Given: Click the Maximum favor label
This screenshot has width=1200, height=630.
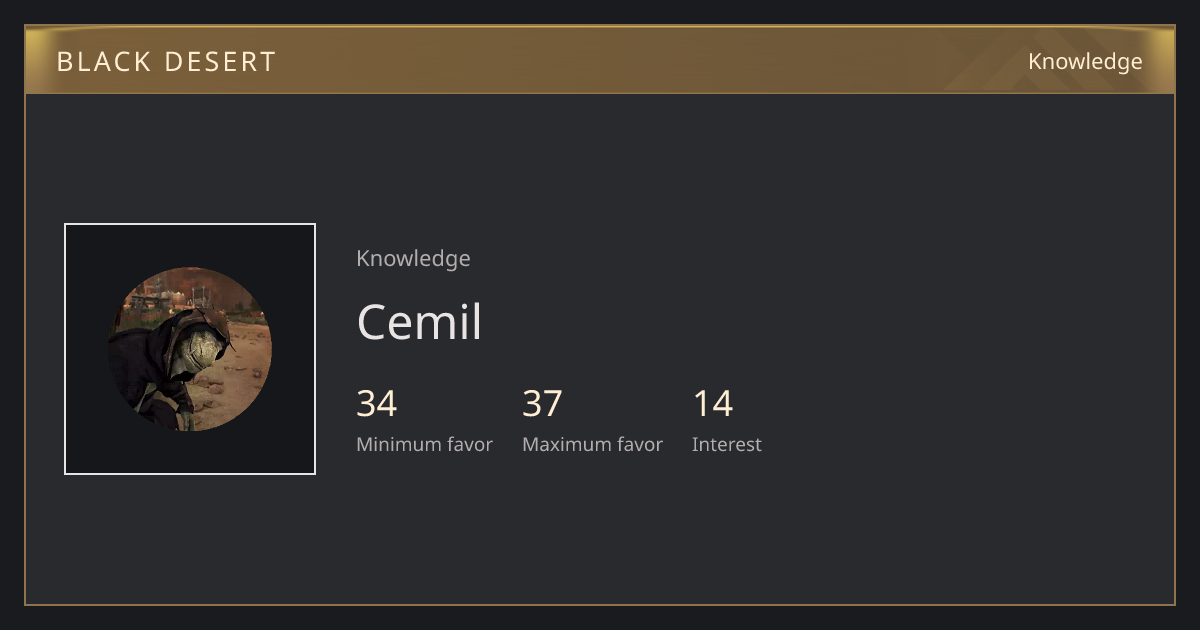Looking at the screenshot, I should coord(592,445).
